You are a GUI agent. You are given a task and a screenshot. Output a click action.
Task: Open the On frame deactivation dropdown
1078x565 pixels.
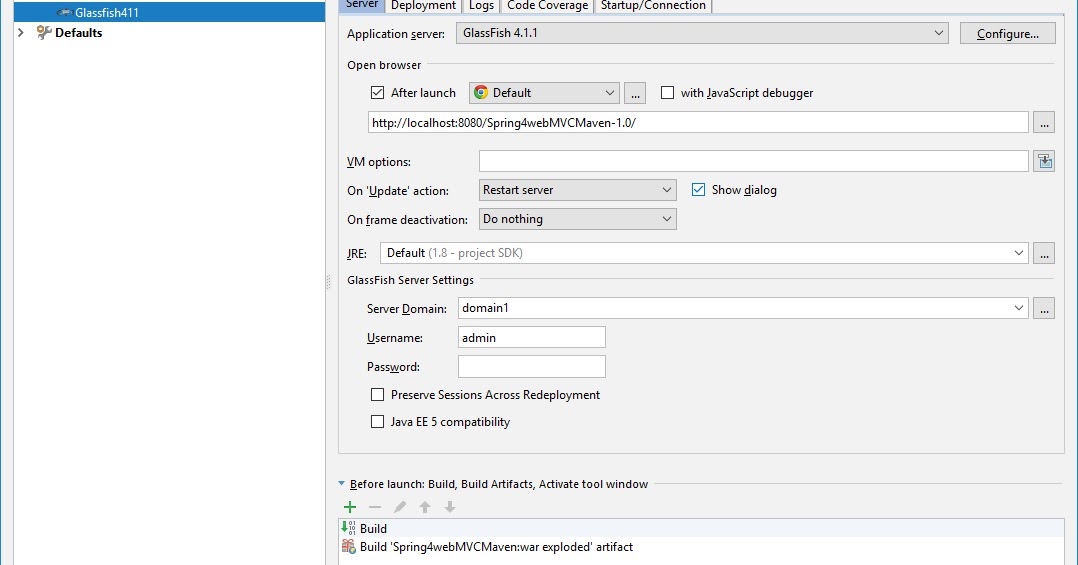(x=578, y=219)
